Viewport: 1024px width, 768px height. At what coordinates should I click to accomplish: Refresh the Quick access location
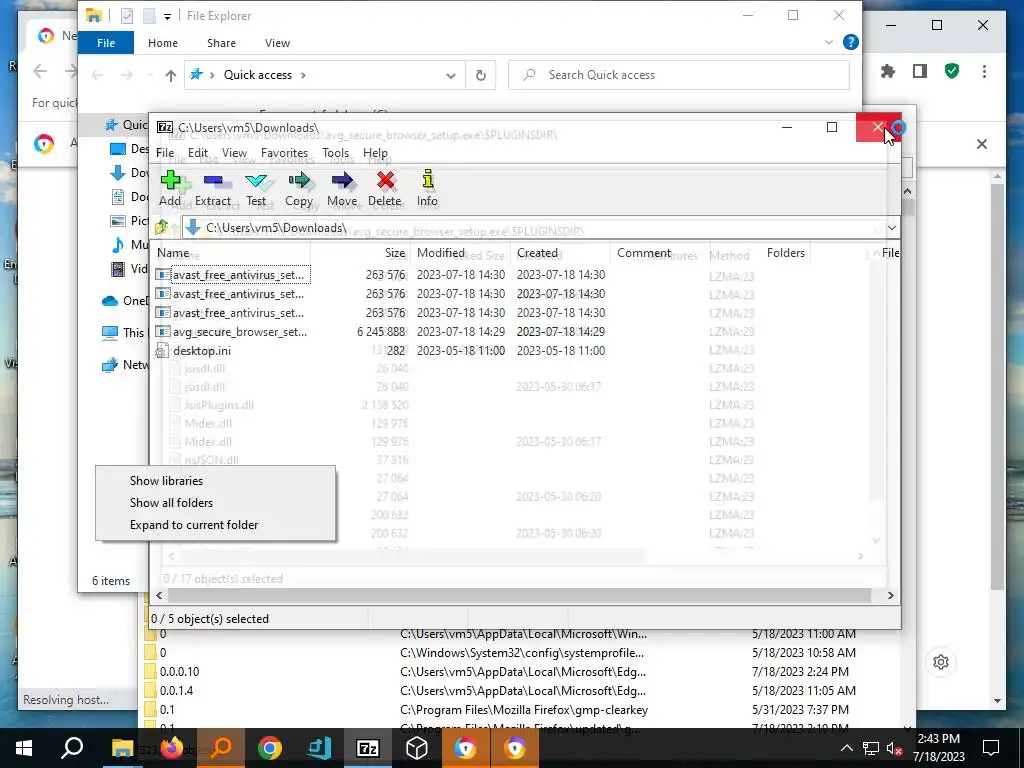[x=481, y=75]
